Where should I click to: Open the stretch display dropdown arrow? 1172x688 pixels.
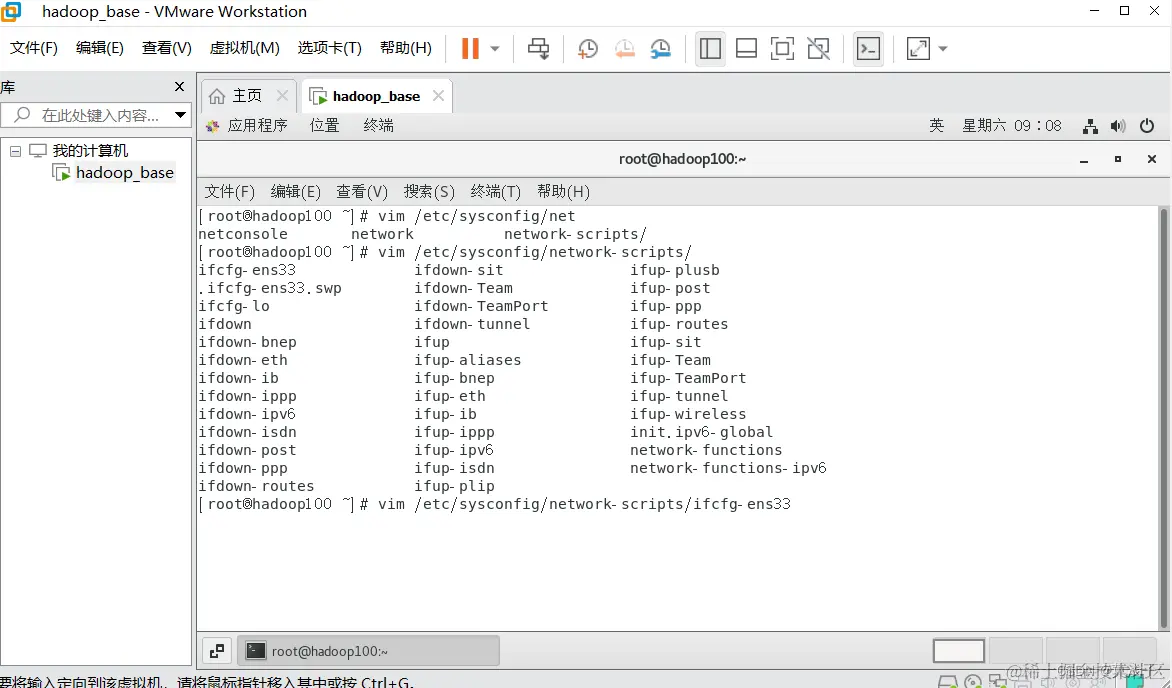943,49
